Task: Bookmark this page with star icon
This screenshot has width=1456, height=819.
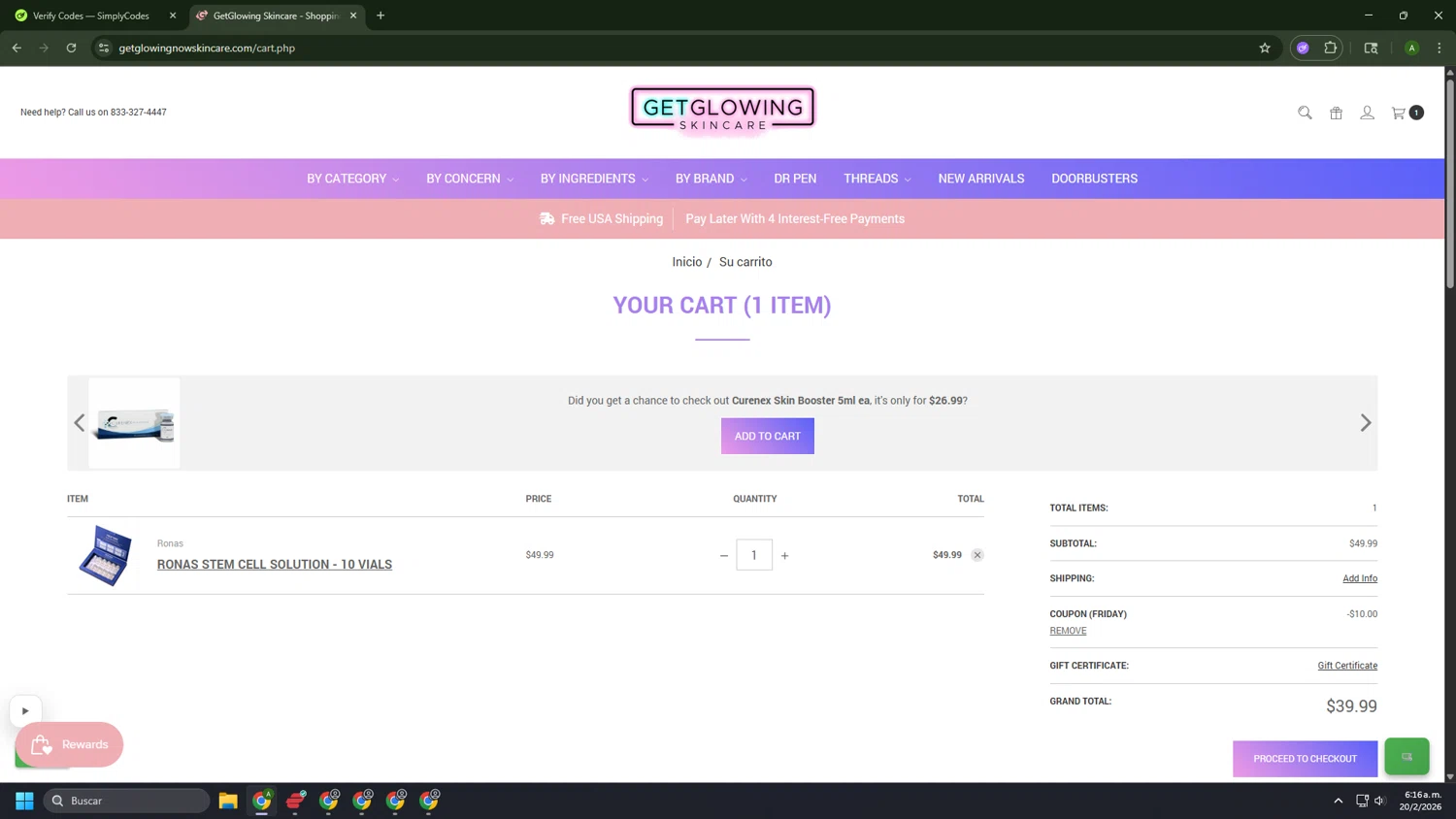Action: click(x=1265, y=48)
